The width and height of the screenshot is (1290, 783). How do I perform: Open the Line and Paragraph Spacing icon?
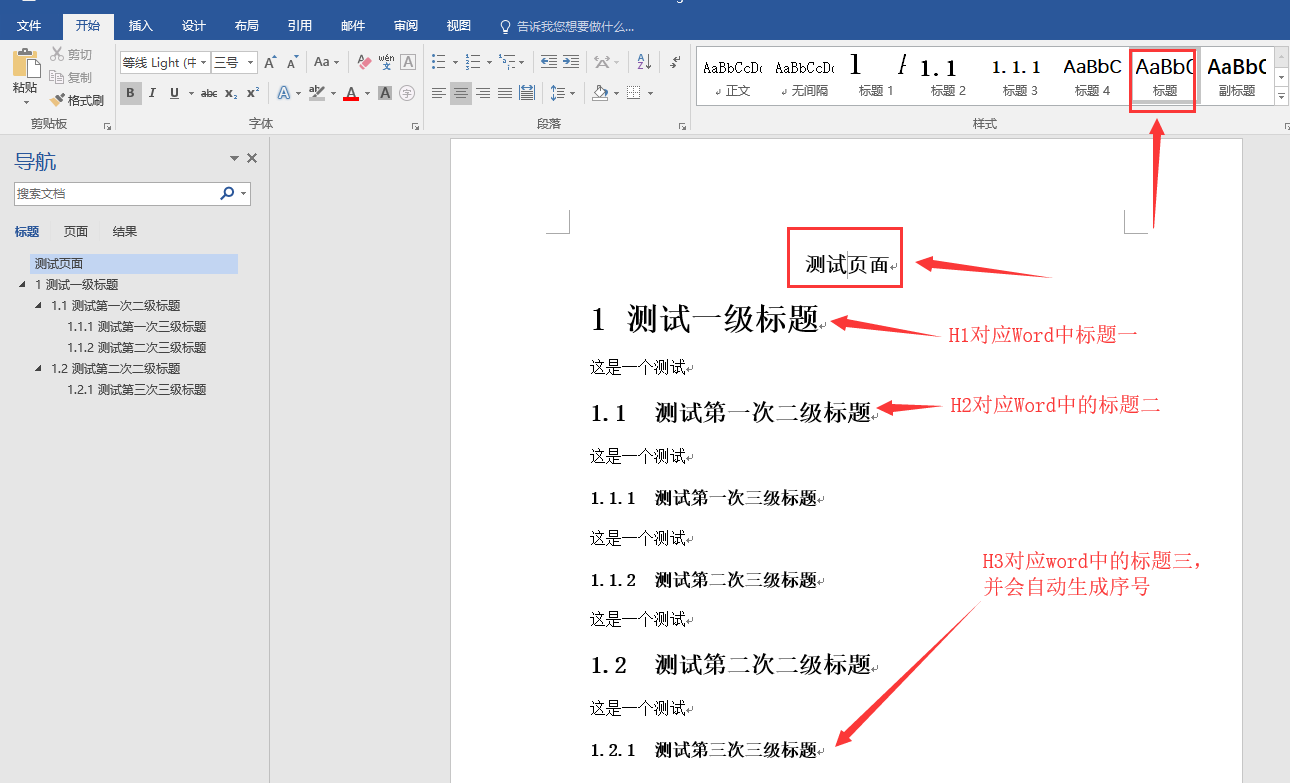click(556, 93)
